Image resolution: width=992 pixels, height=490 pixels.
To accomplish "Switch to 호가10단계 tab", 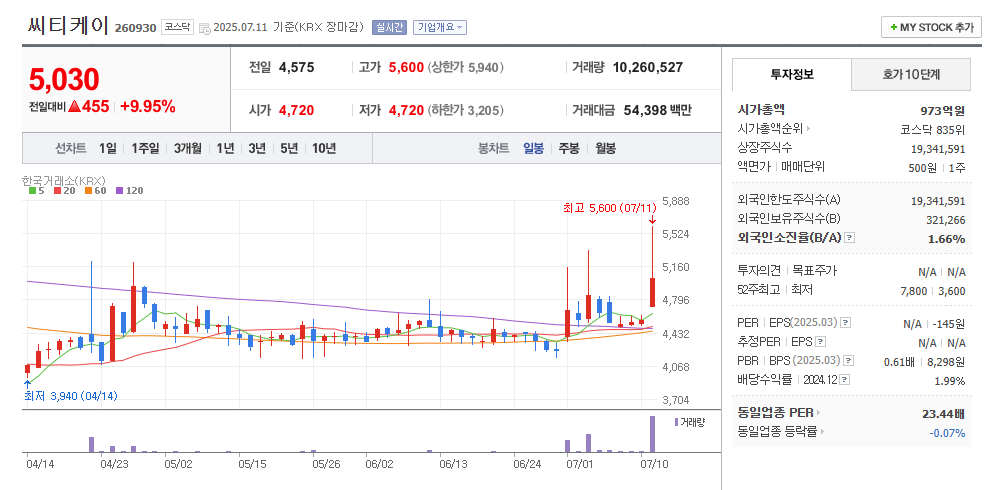I will [911, 75].
